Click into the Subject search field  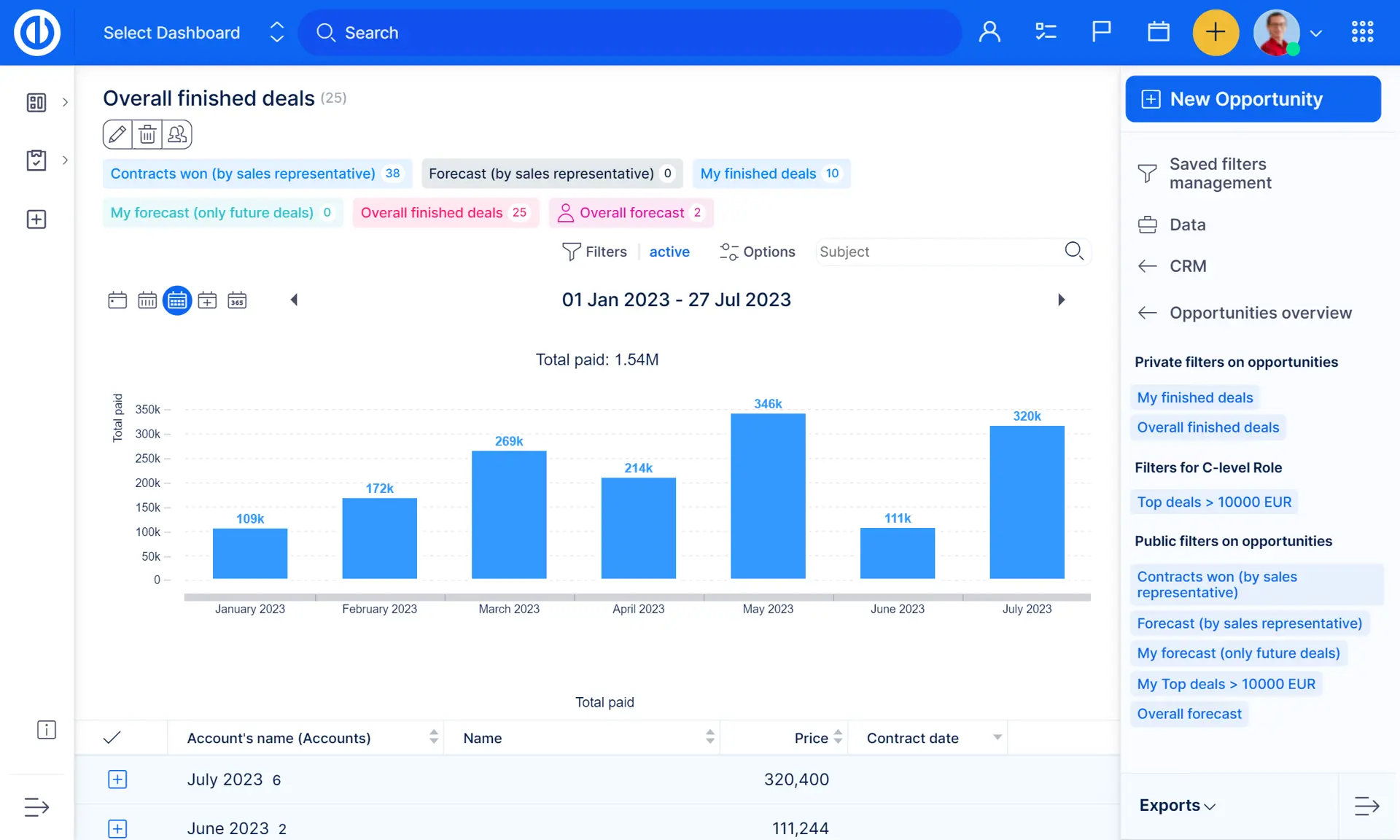pos(937,252)
